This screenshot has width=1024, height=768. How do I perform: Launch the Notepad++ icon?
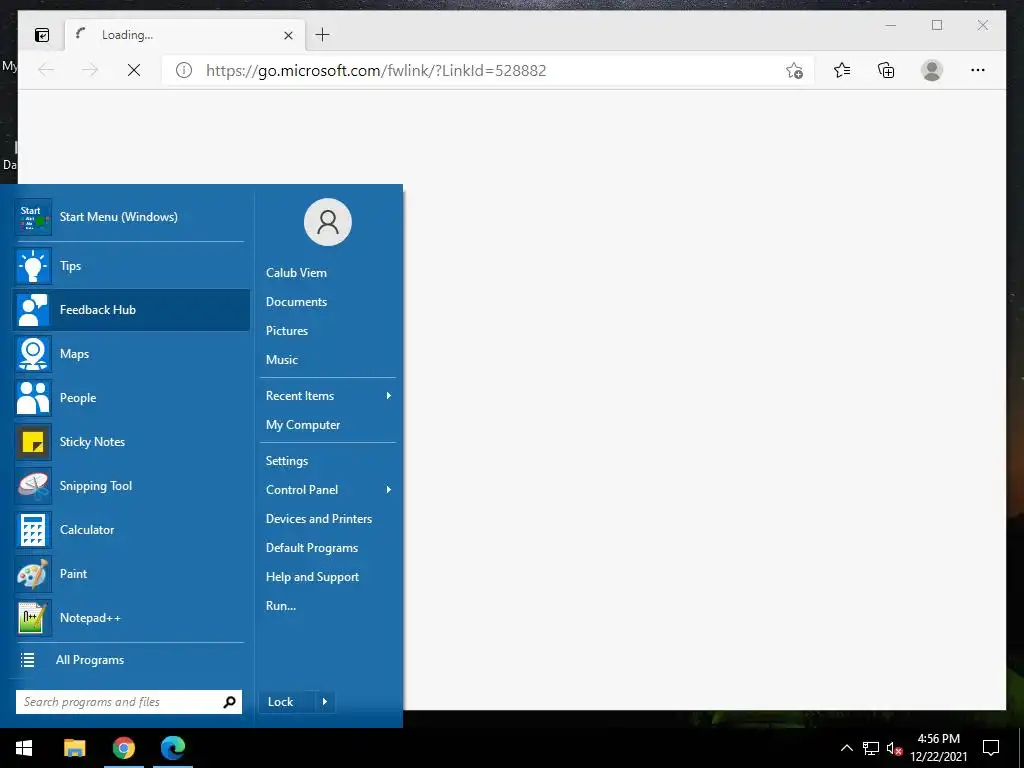(x=33, y=618)
